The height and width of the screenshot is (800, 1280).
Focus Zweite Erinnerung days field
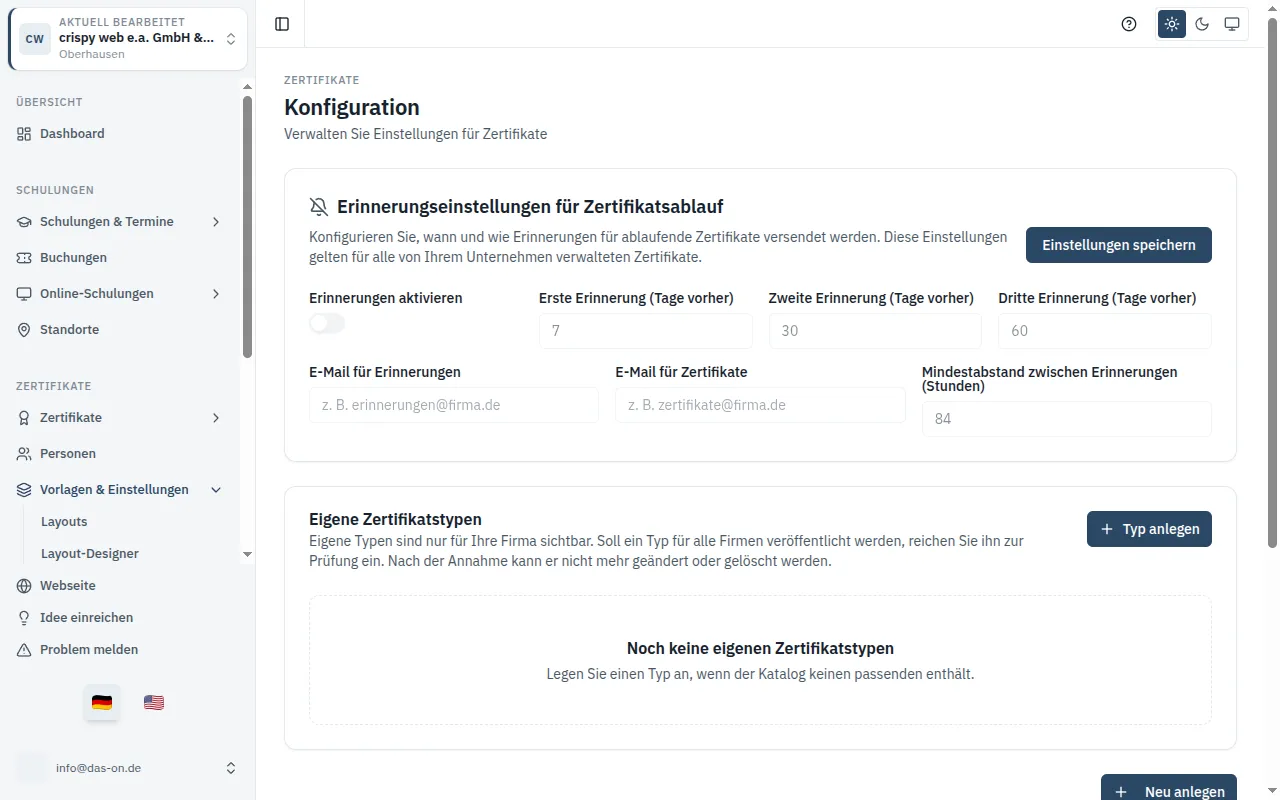875,331
